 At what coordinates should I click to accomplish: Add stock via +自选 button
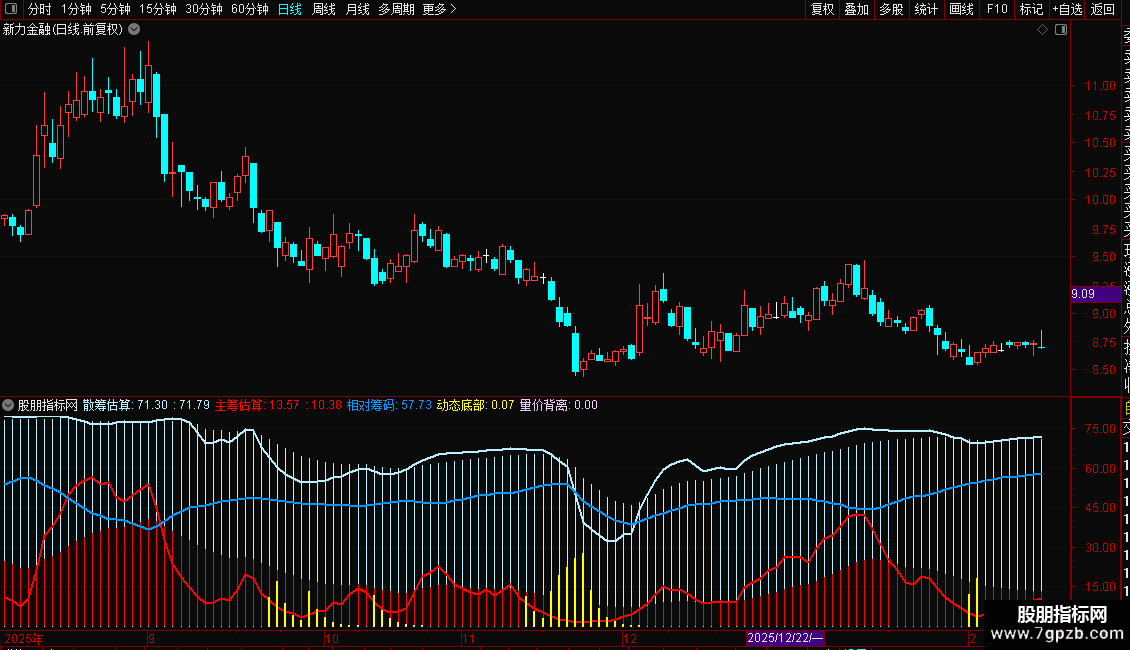coord(1066,9)
